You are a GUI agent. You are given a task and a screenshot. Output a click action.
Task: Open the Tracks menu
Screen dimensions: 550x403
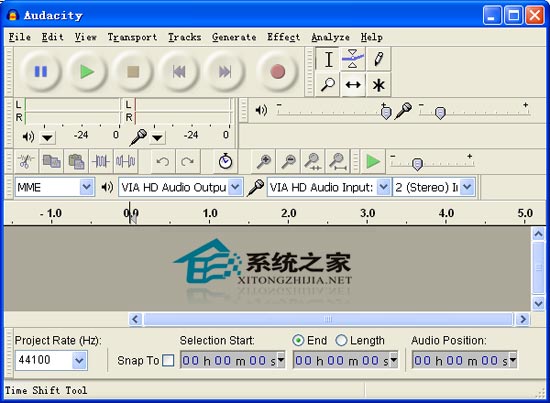[x=185, y=37]
